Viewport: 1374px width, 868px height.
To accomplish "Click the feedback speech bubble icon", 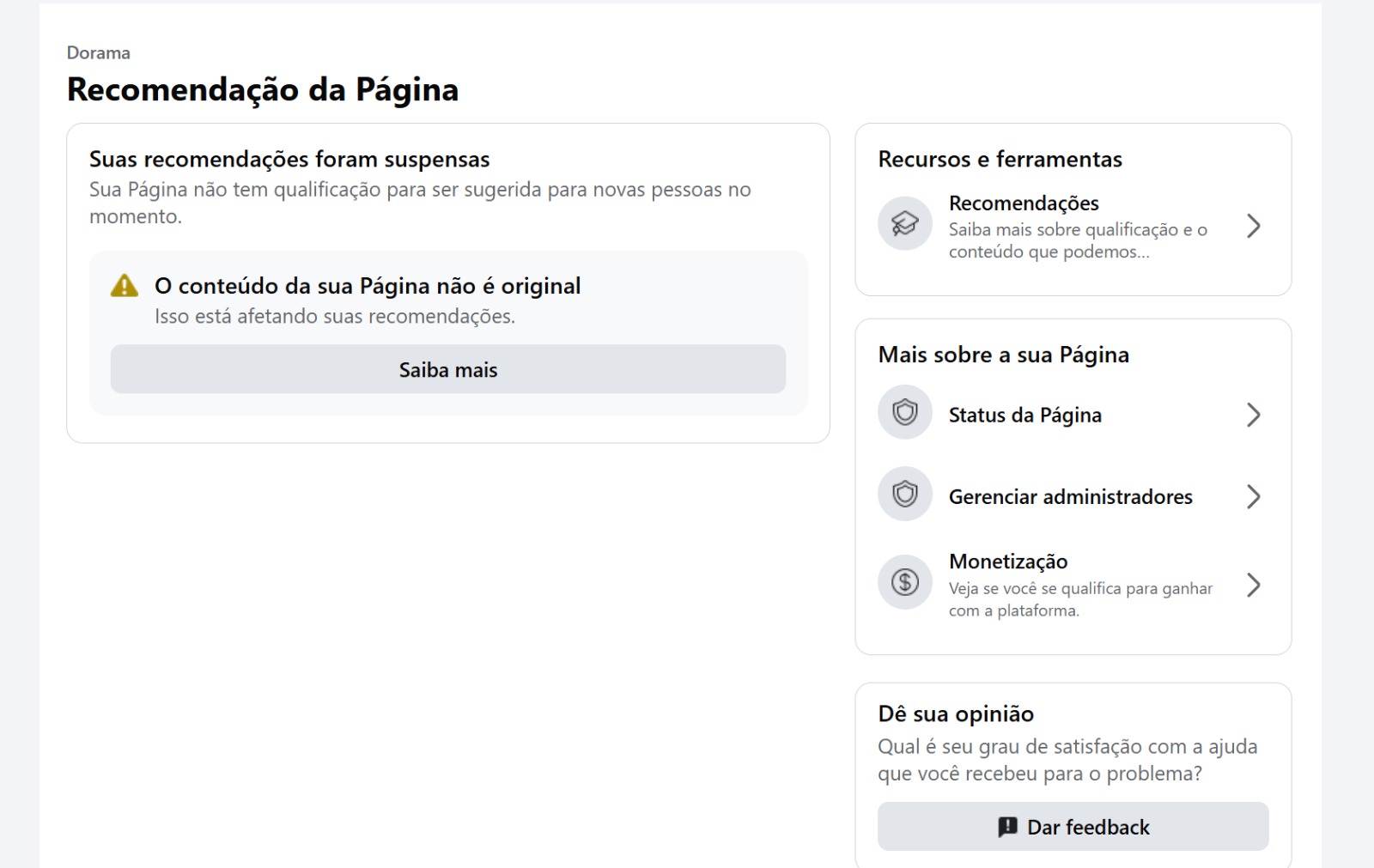I will coord(1007,827).
